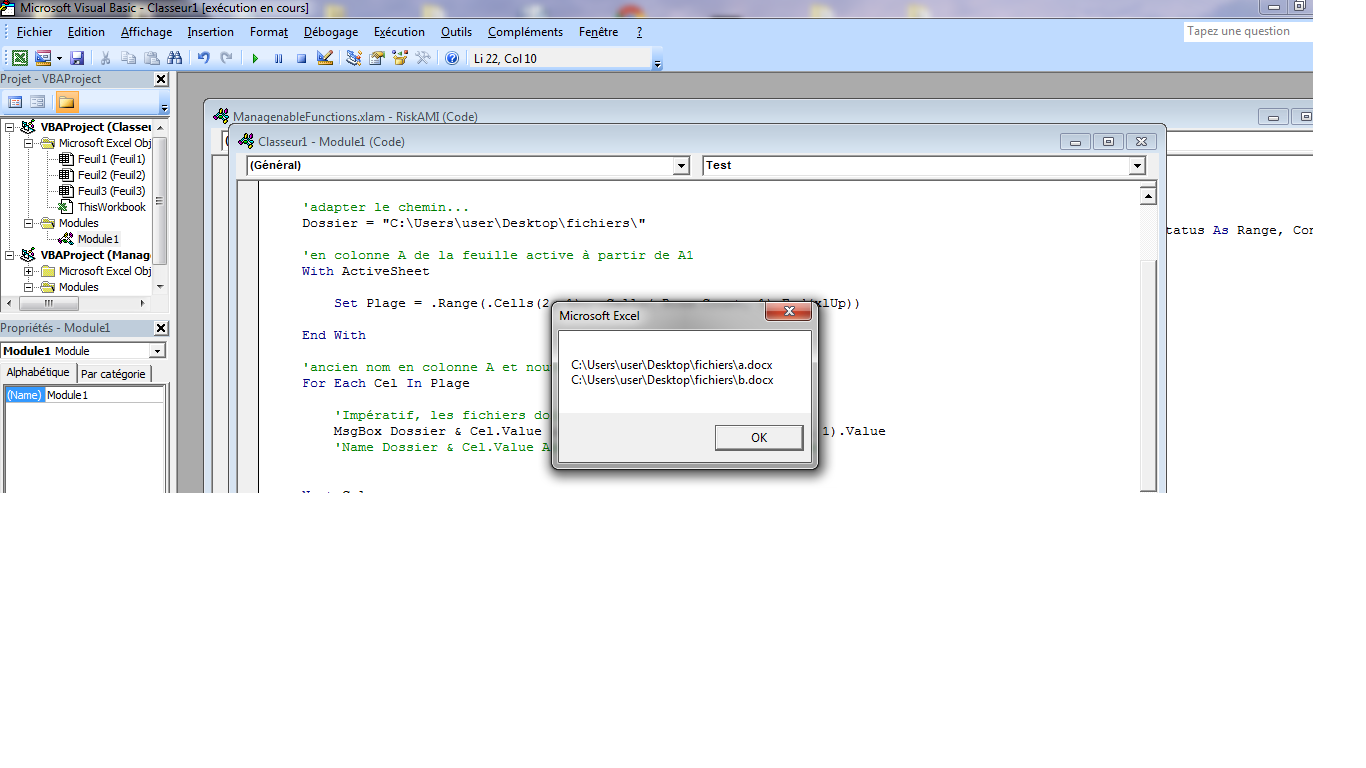Switch to the Par catégorie properties tab

point(113,374)
